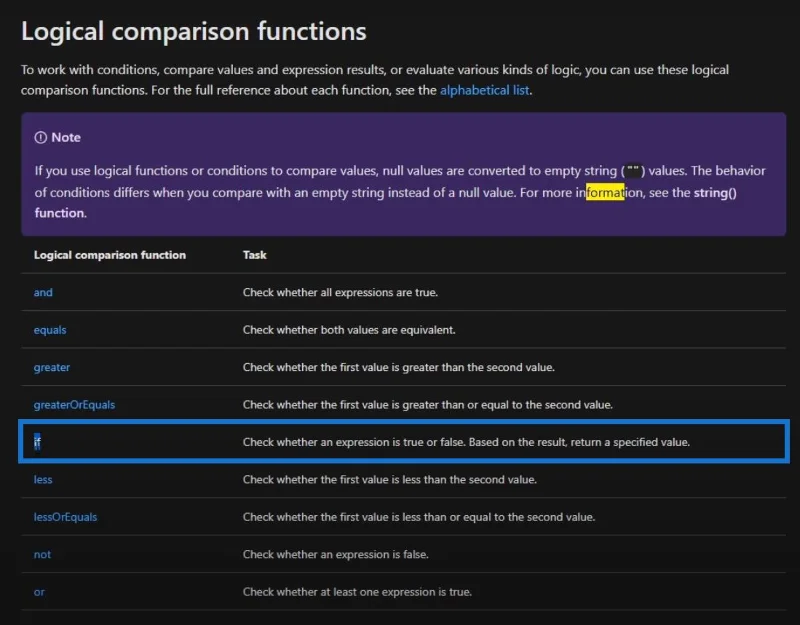This screenshot has height=625, width=800.
Task: Open the 'greater' function link
Action: pyautogui.click(x=52, y=367)
